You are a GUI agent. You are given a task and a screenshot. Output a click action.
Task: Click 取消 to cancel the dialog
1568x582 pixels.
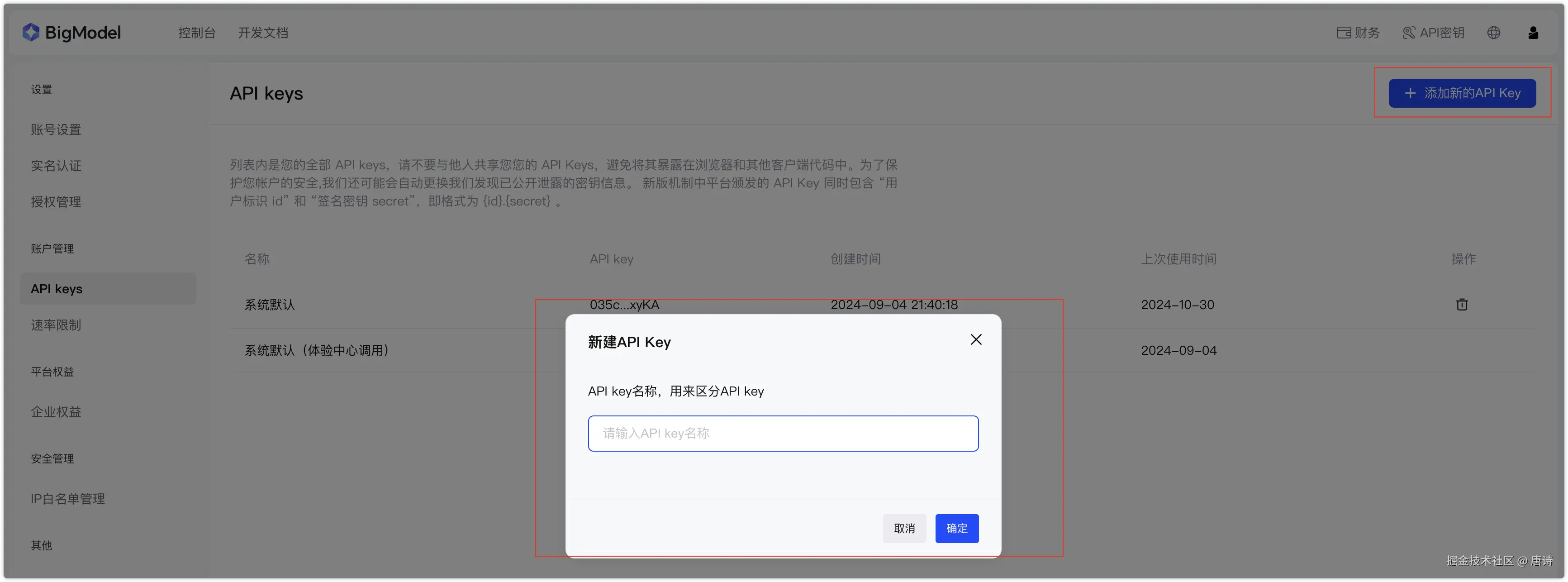(904, 529)
